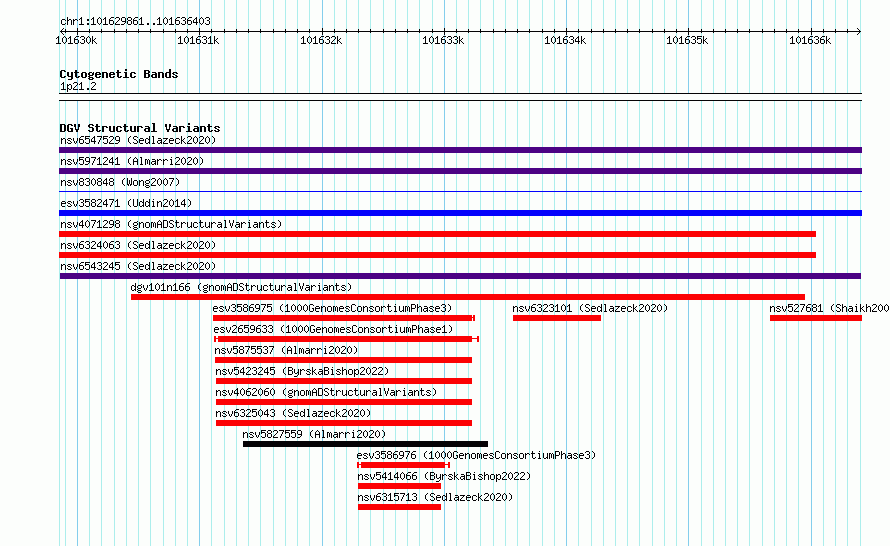Image resolution: width=890 pixels, height=546 pixels.
Task: Select the nsv5971241 (Almarri2020) label
Action: (132, 161)
